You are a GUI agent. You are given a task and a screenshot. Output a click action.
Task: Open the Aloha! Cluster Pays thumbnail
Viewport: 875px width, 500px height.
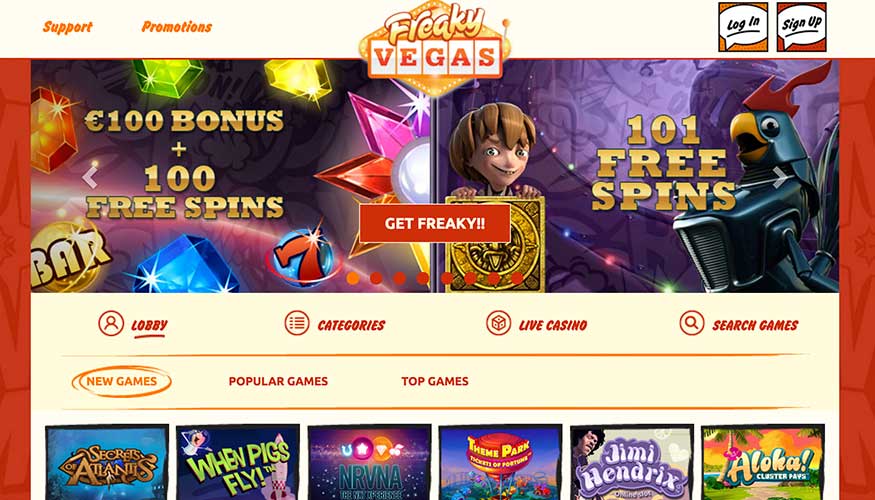click(x=763, y=463)
